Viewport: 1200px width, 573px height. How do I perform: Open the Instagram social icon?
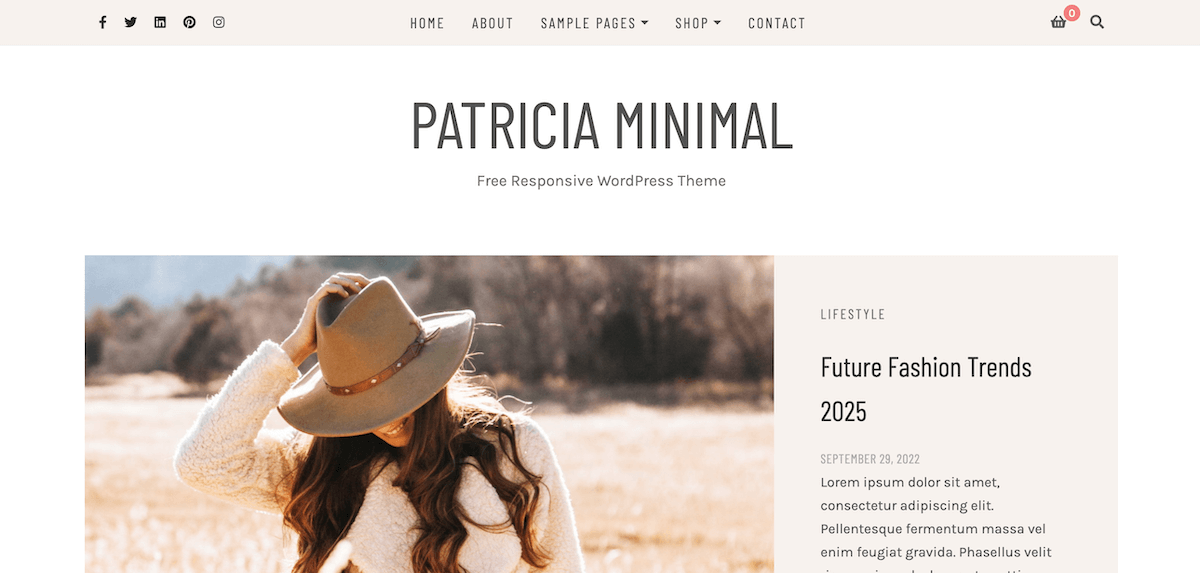tap(219, 22)
